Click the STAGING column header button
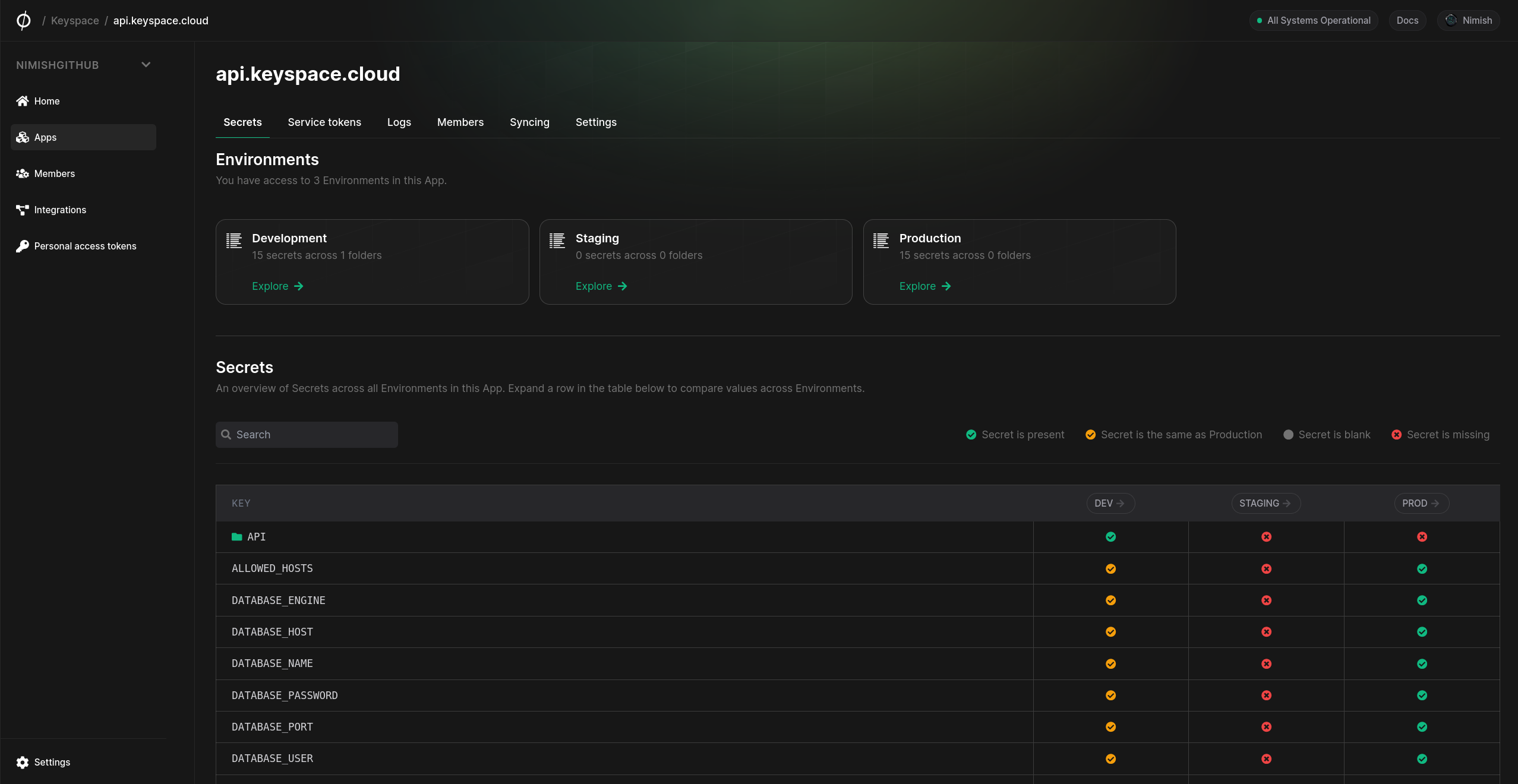The width and height of the screenshot is (1518, 784). [x=1265, y=504]
